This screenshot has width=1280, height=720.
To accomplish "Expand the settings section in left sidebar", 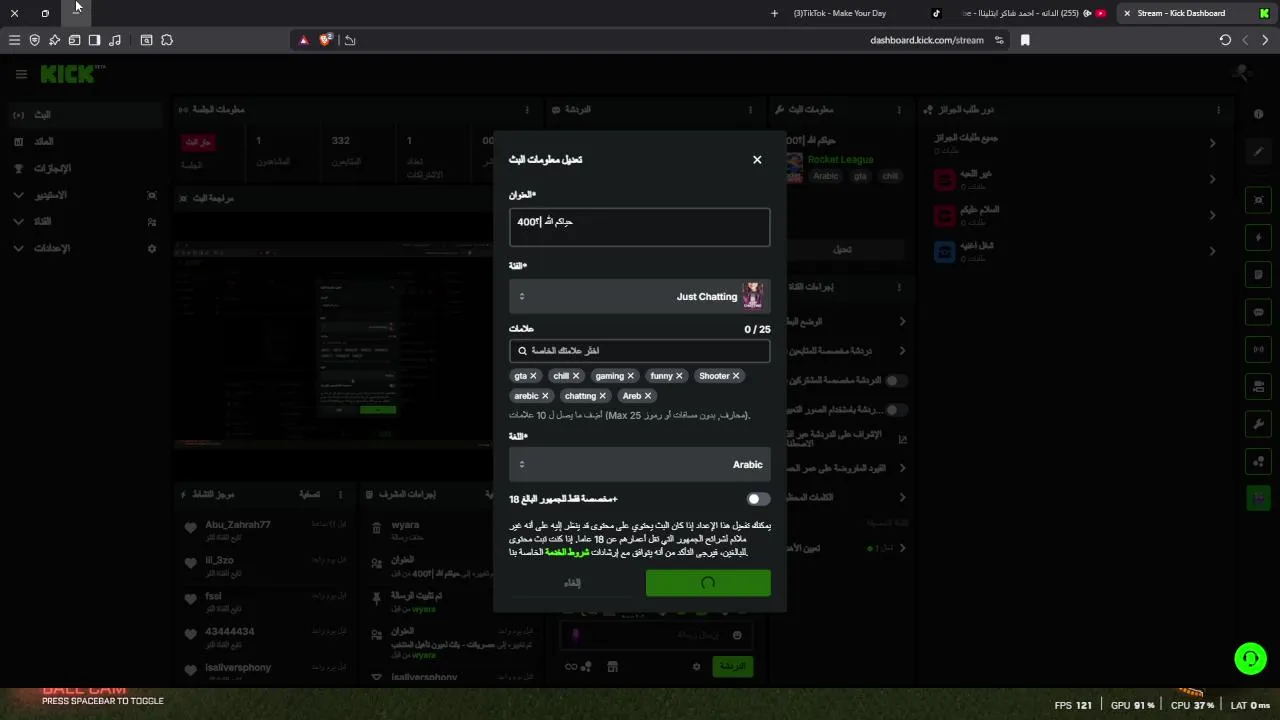I will coord(18,248).
